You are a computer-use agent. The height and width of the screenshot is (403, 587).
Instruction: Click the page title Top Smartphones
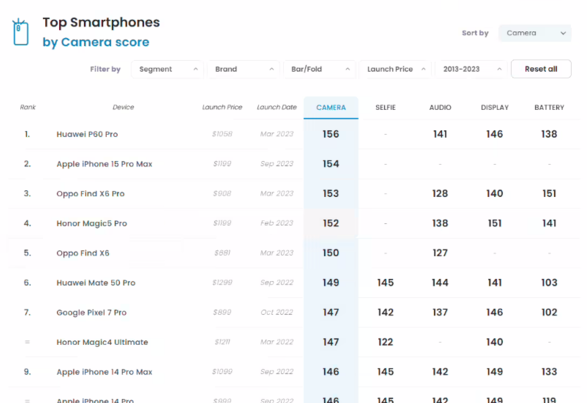tap(101, 22)
